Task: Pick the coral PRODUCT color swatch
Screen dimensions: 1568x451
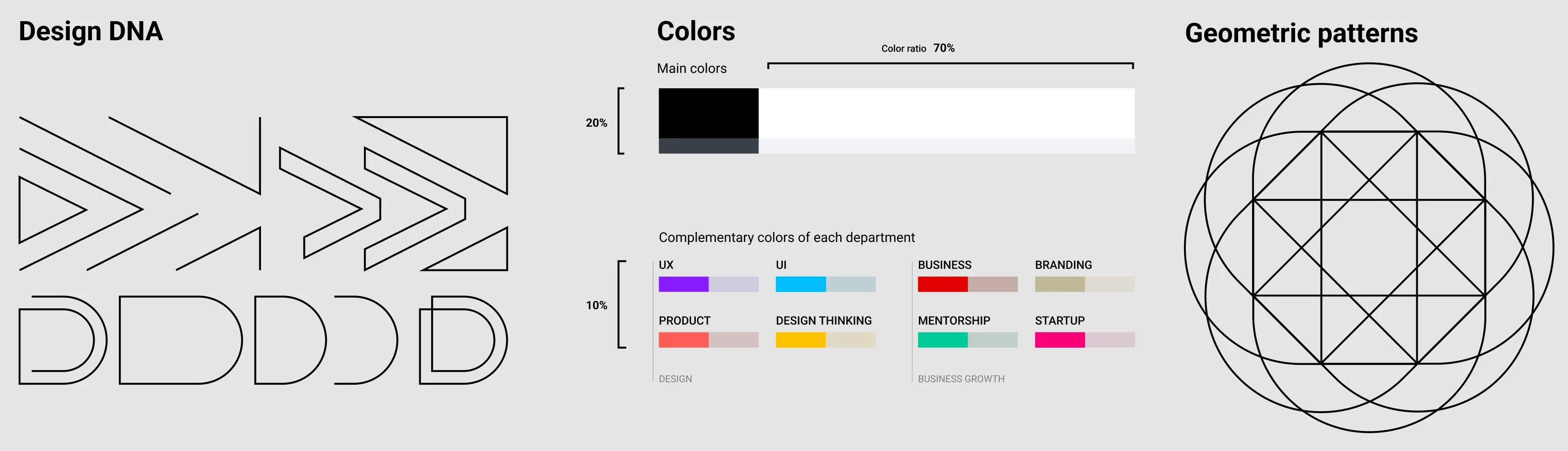Action: (683, 339)
